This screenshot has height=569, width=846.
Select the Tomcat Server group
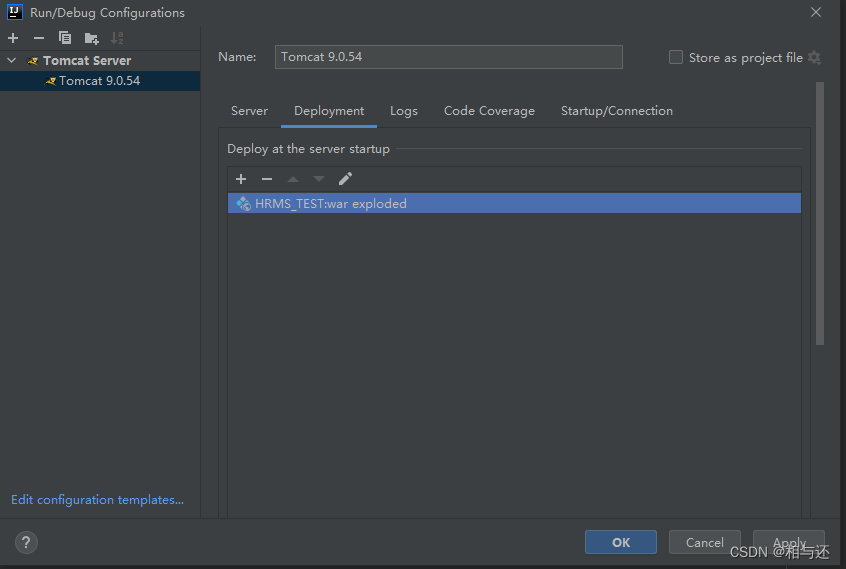[87, 60]
